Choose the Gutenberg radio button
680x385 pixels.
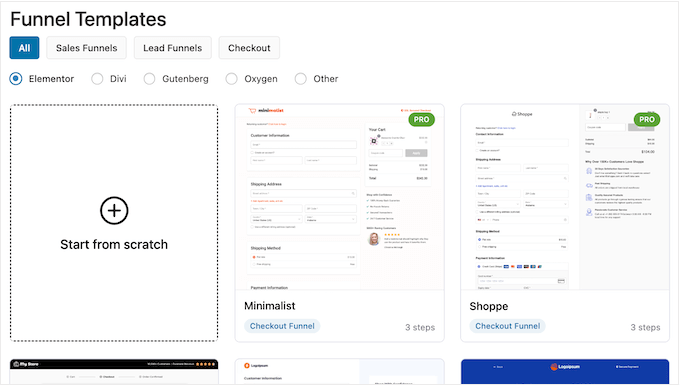point(149,79)
